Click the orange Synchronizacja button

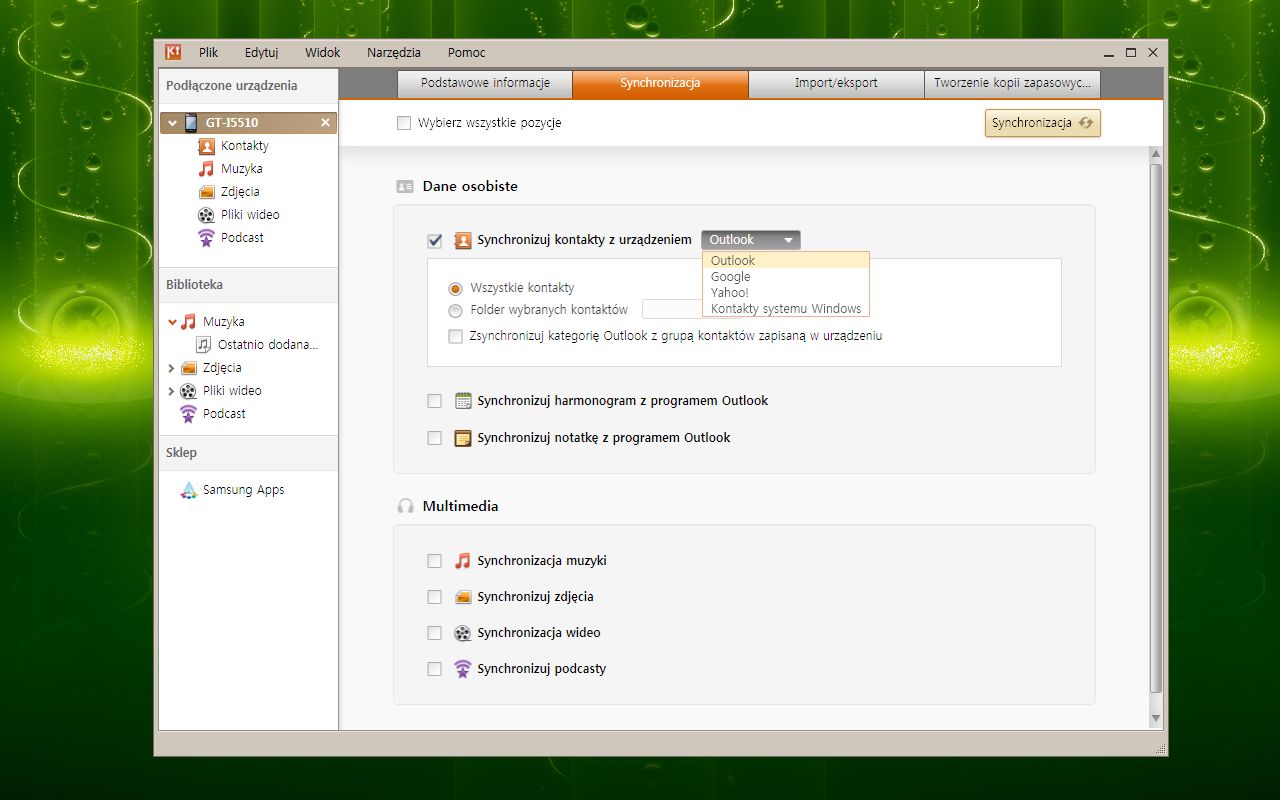click(1043, 123)
